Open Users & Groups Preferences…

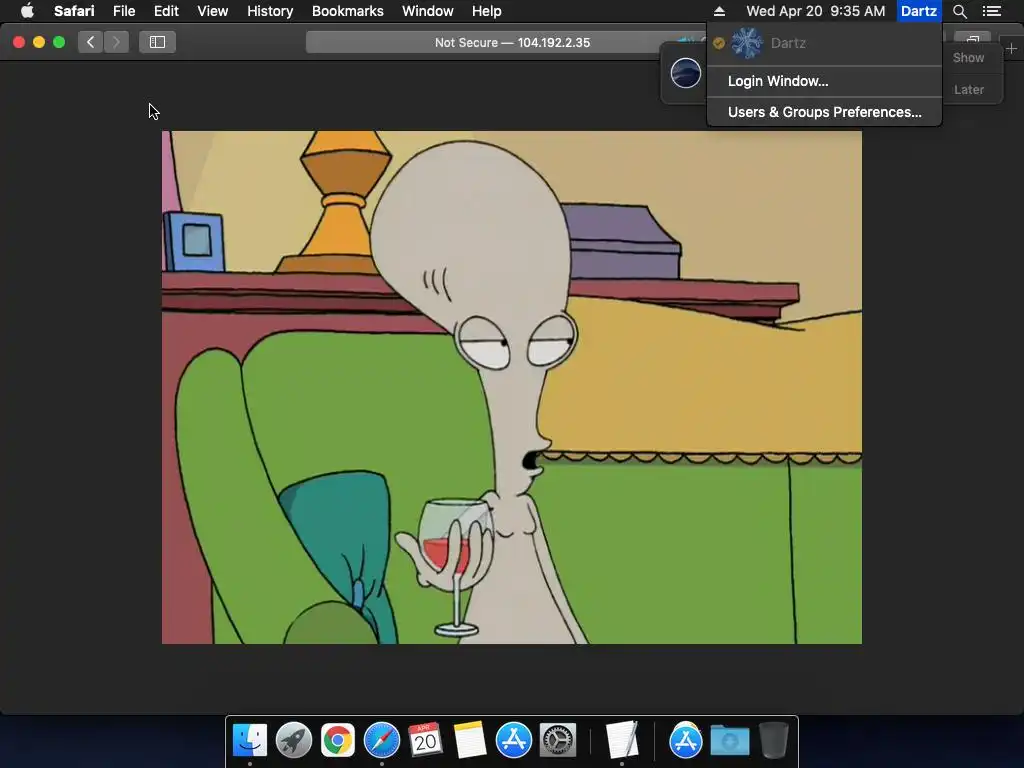[x=824, y=112]
